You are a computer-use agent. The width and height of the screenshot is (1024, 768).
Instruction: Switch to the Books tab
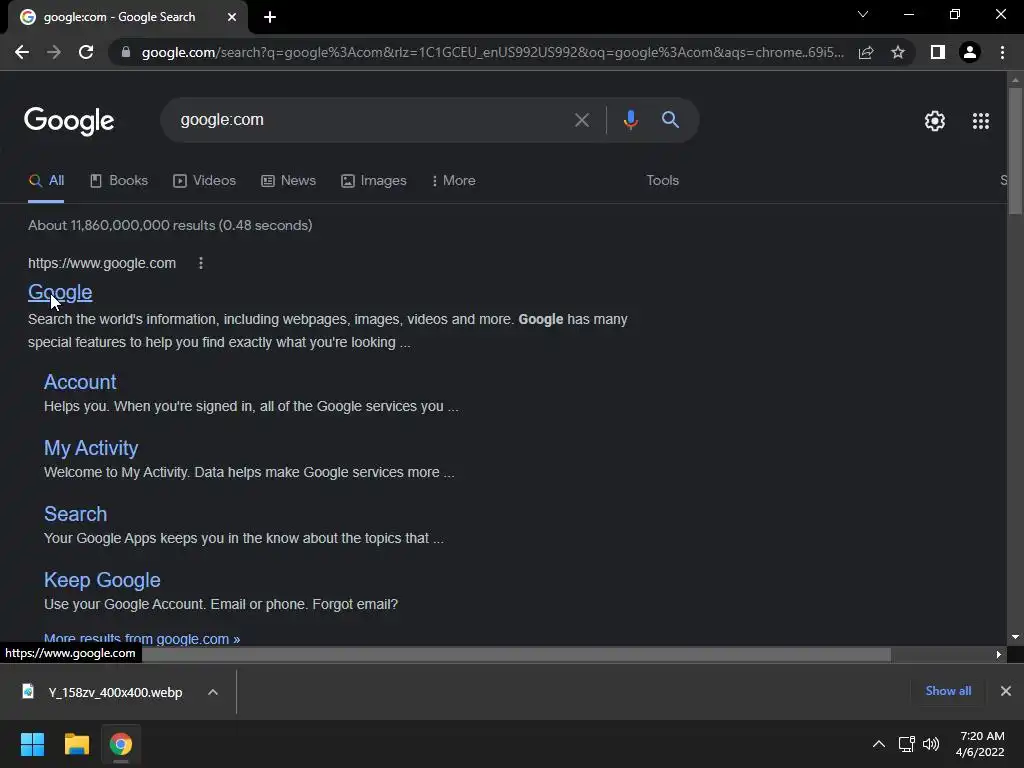click(x=119, y=181)
